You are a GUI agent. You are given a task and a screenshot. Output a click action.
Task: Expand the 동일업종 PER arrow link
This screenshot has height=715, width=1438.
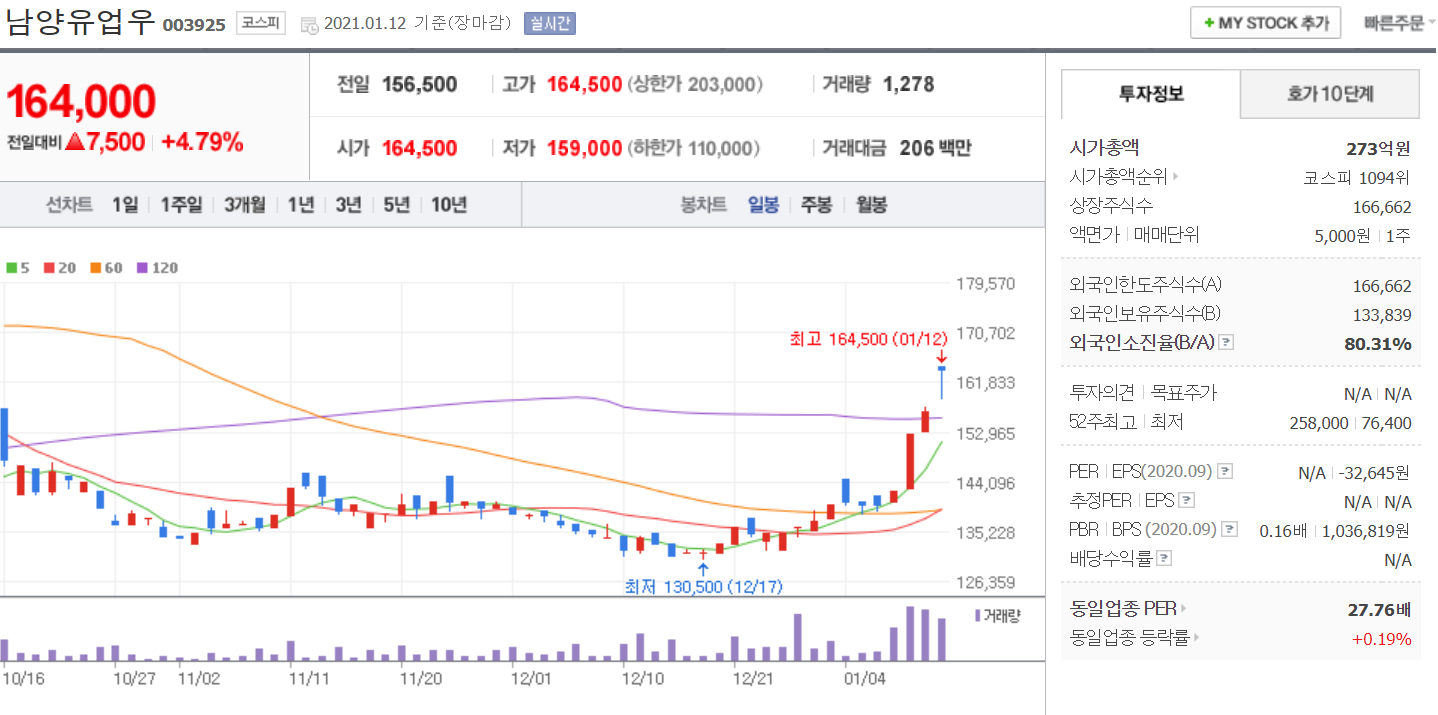(1184, 608)
